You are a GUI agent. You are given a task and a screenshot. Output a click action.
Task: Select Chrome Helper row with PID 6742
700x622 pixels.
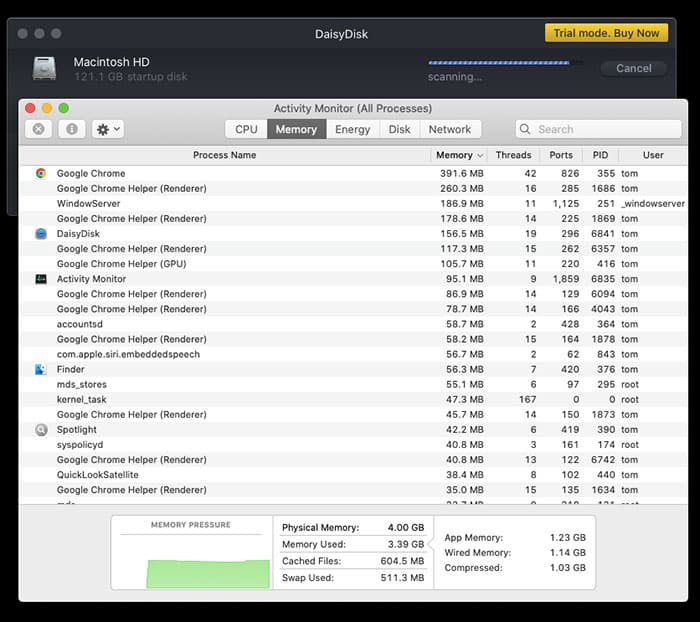[x=354, y=460]
